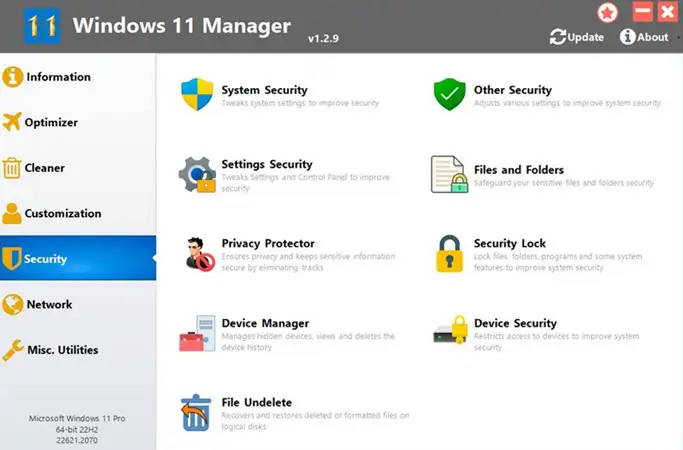Click 'Tweaks system settings to improve security' description
The width and height of the screenshot is (683, 450).
coord(300,103)
